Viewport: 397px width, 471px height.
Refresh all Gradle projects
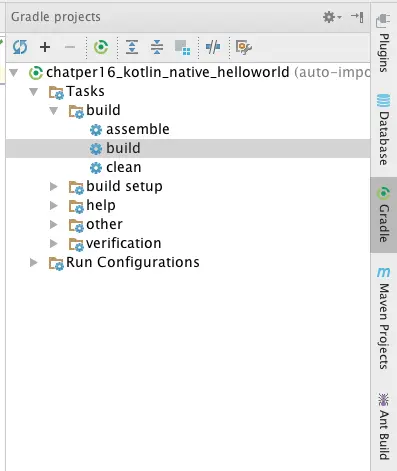point(20,47)
